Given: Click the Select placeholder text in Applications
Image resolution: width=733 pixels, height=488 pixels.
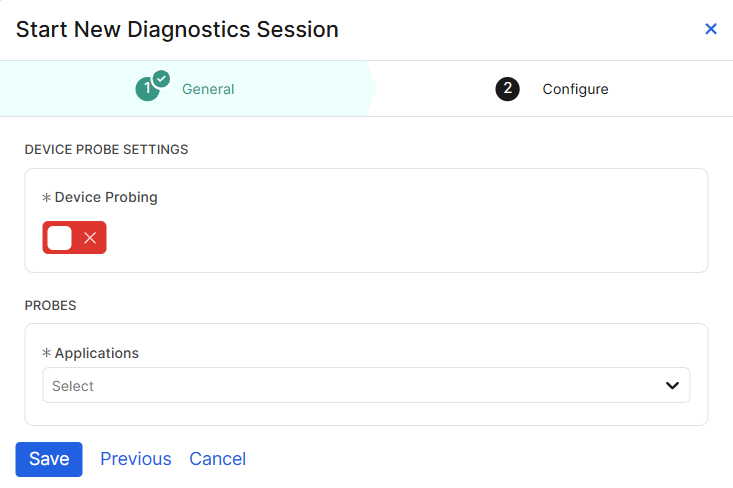Looking at the screenshot, I should click(73, 386).
